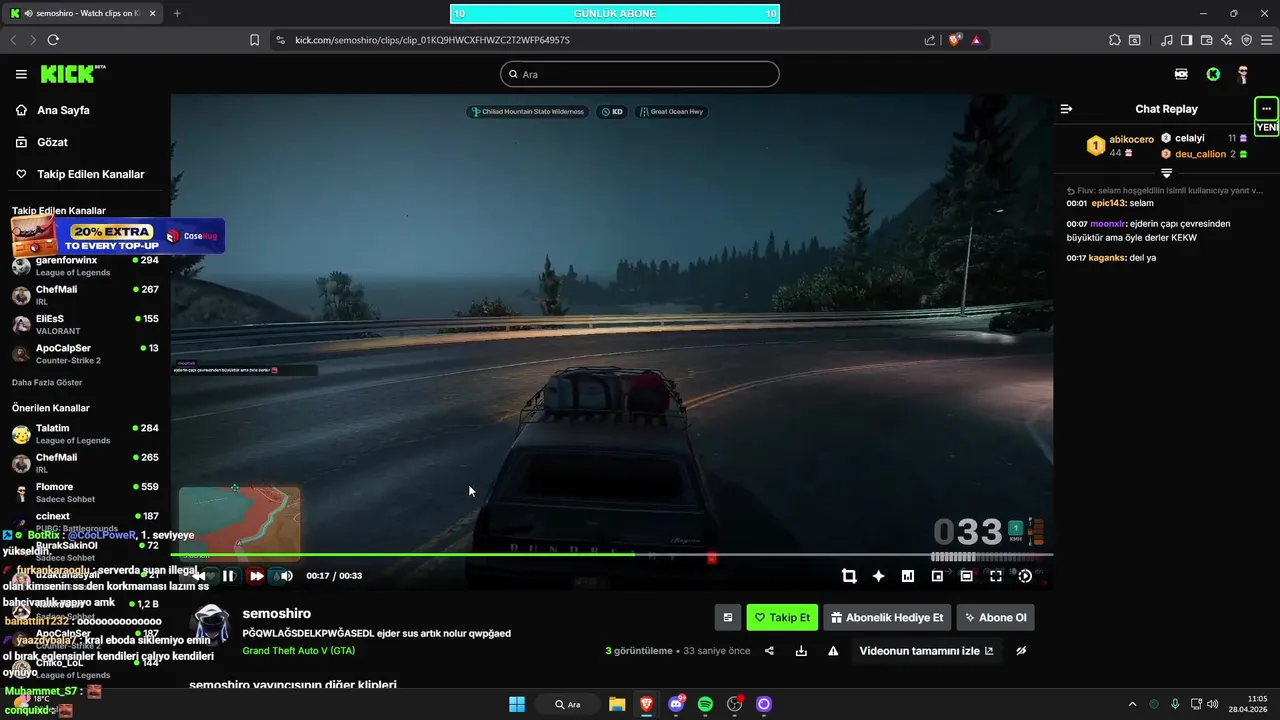
Task: Click the address bar URL
Action: tap(432, 40)
